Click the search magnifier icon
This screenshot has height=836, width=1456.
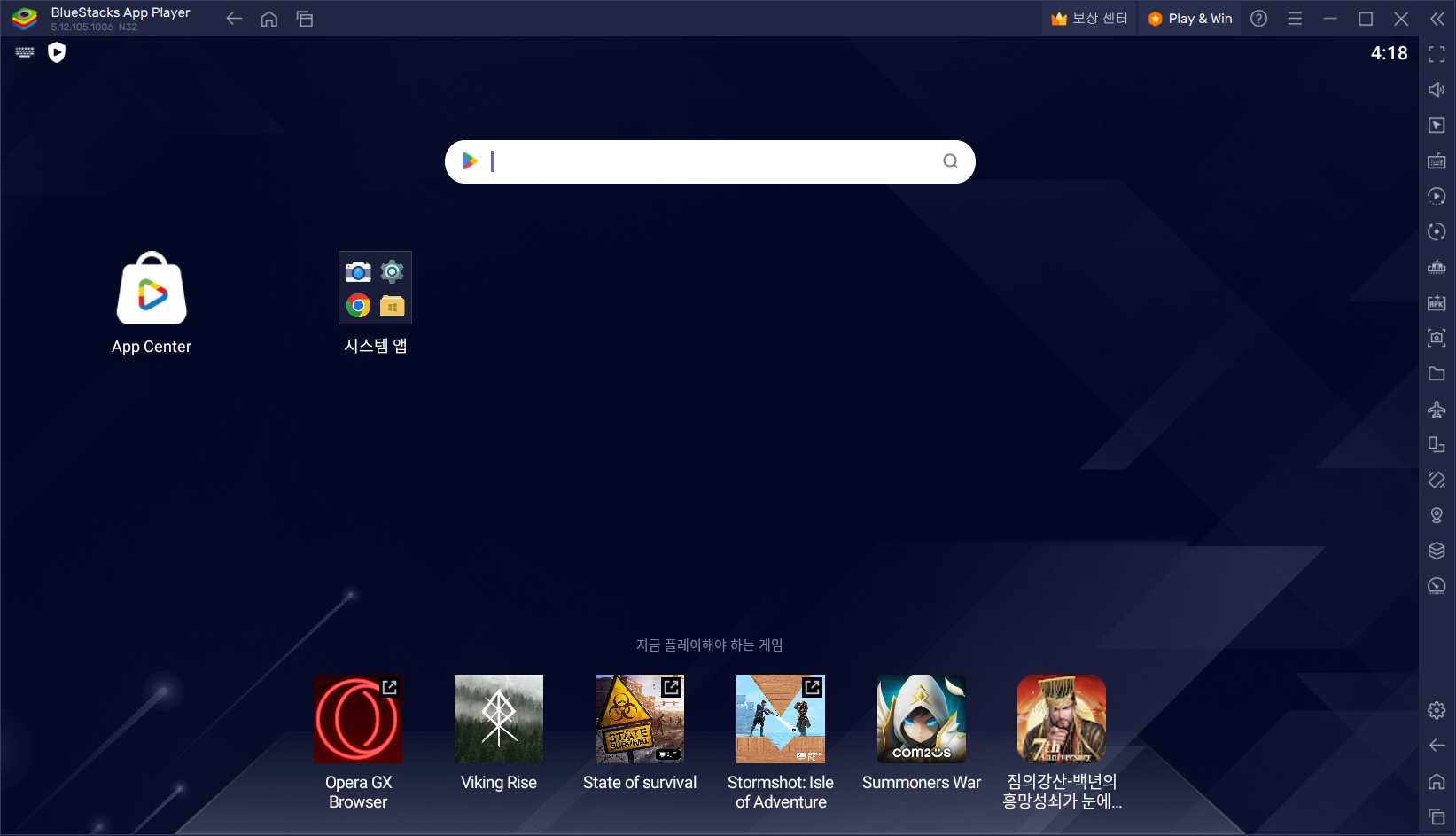coord(950,161)
